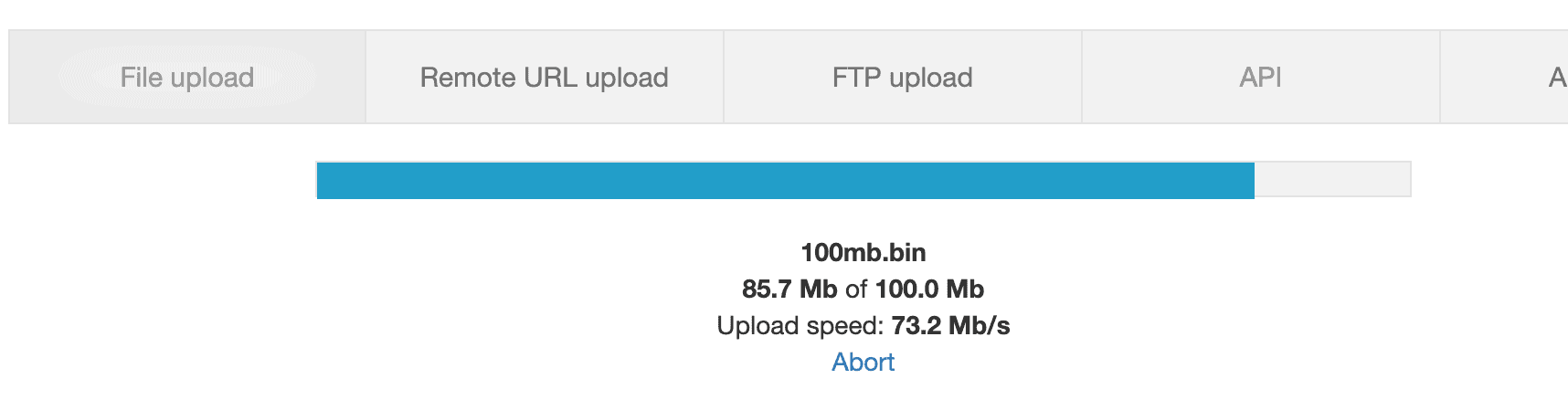Viewport: 1568px width, 400px height.
Task: Click the blue filled part of progress bar
Action: (x=786, y=180)
